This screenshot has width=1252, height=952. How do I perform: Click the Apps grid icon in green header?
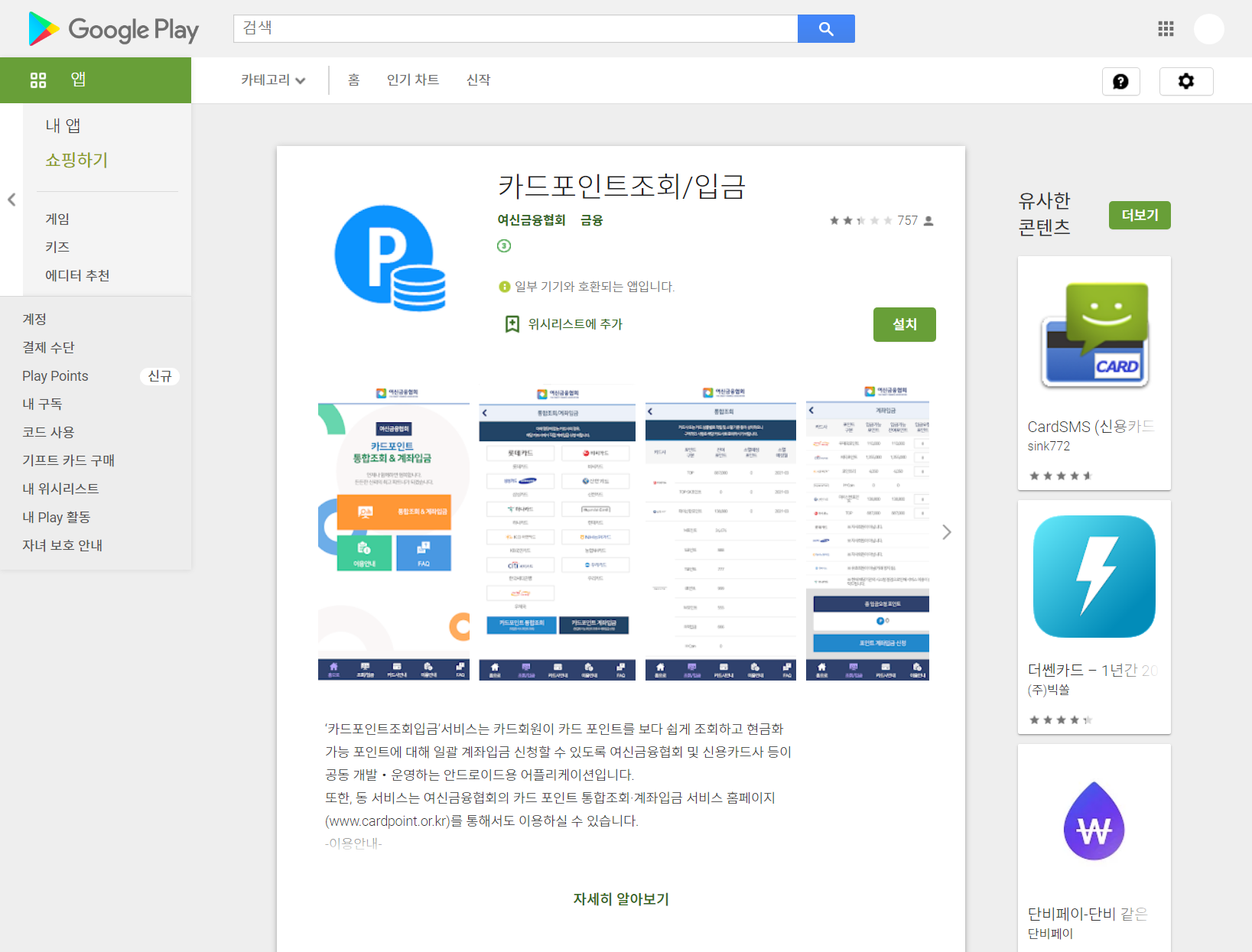(38, 80)
